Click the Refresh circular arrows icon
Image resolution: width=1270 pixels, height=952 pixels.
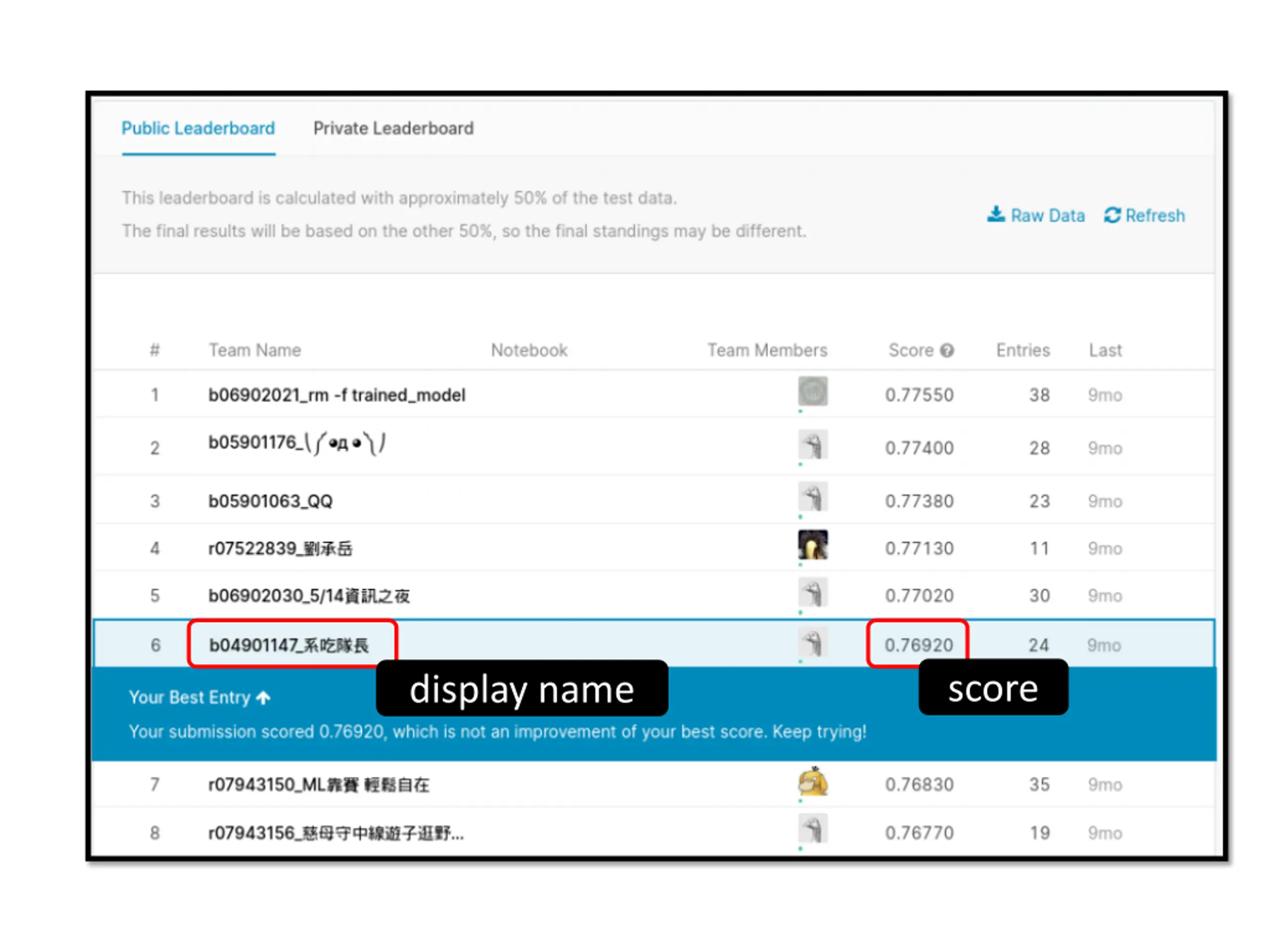tap(1112, 215)
